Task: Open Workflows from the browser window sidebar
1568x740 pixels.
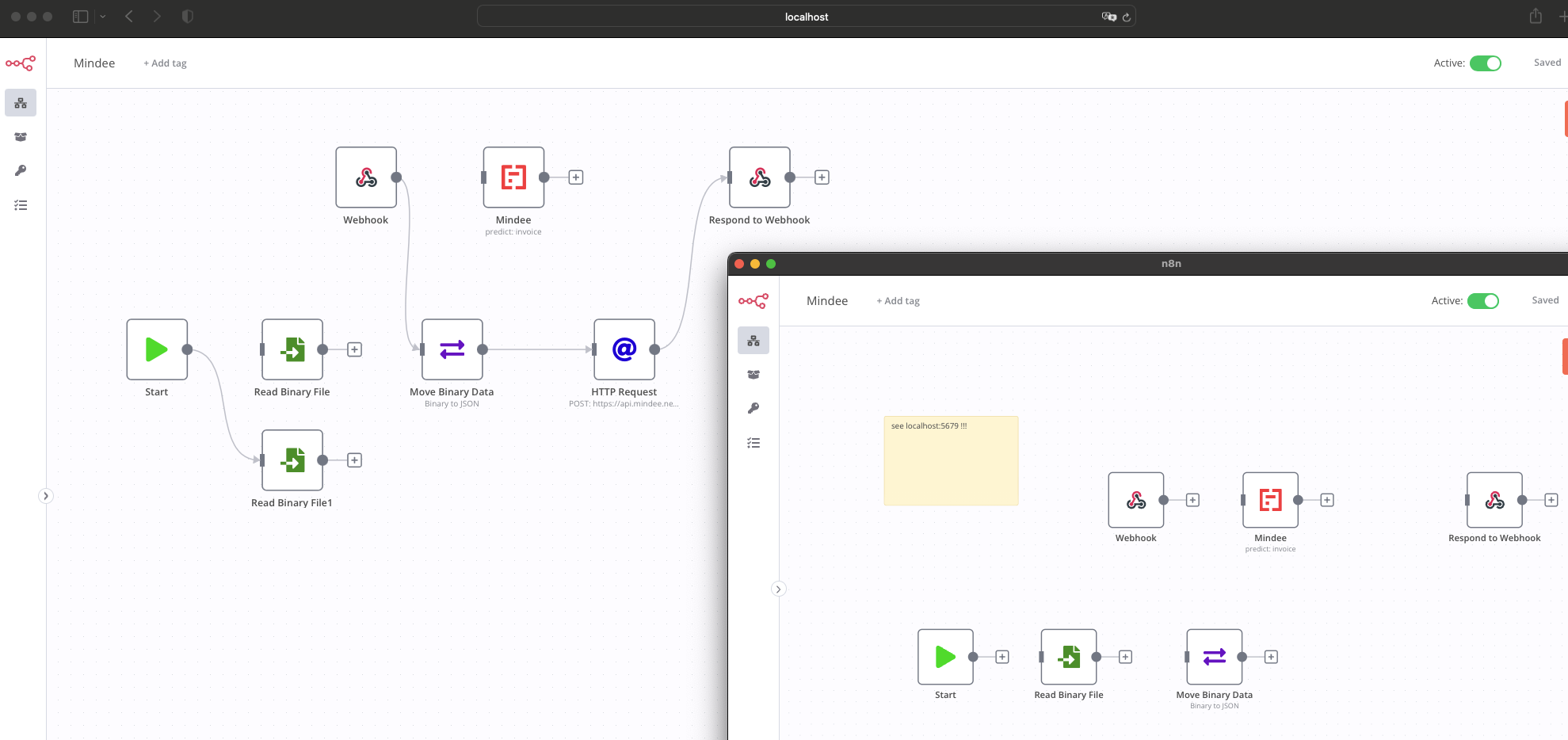Action: (21, 103)
